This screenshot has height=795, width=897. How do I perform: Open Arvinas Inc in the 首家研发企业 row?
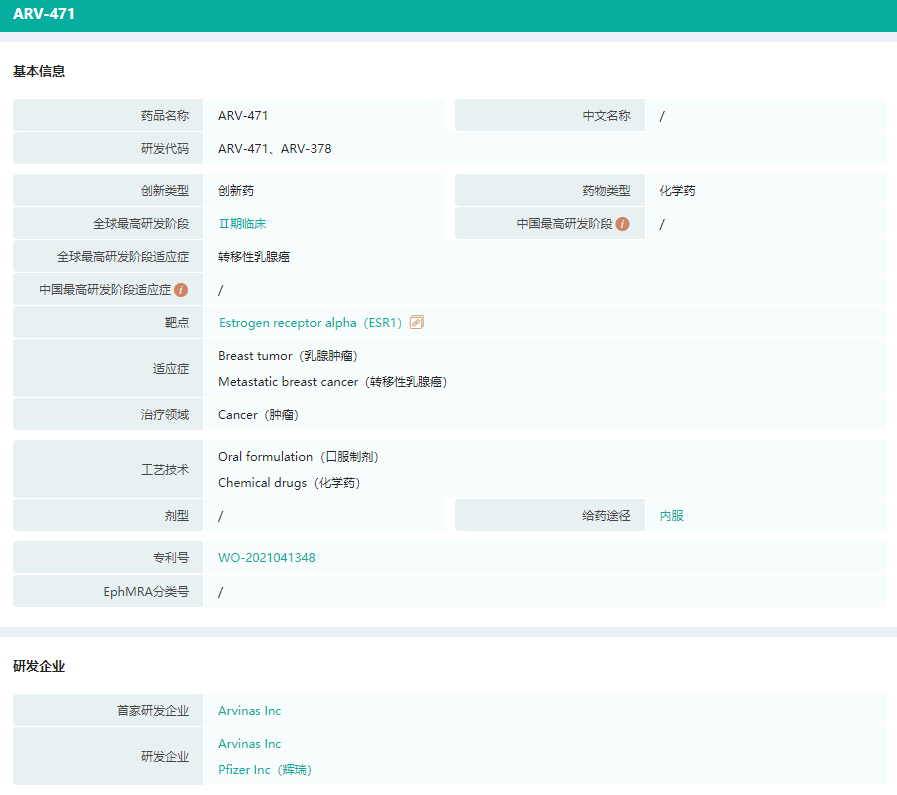coord(250,711)
